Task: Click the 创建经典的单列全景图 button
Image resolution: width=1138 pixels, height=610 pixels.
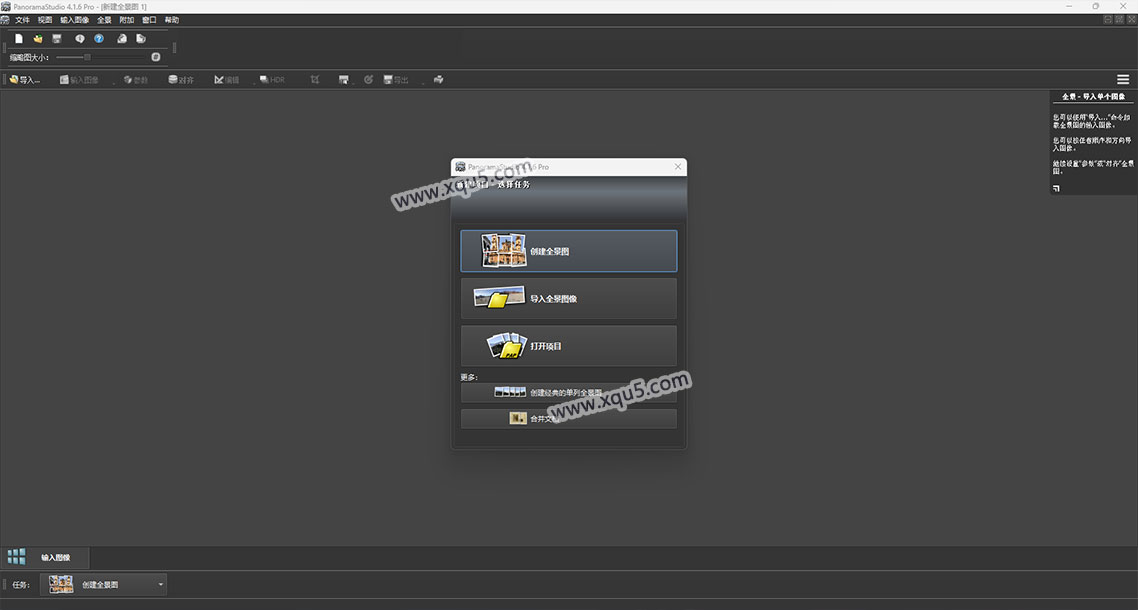Action: [569, 393]
